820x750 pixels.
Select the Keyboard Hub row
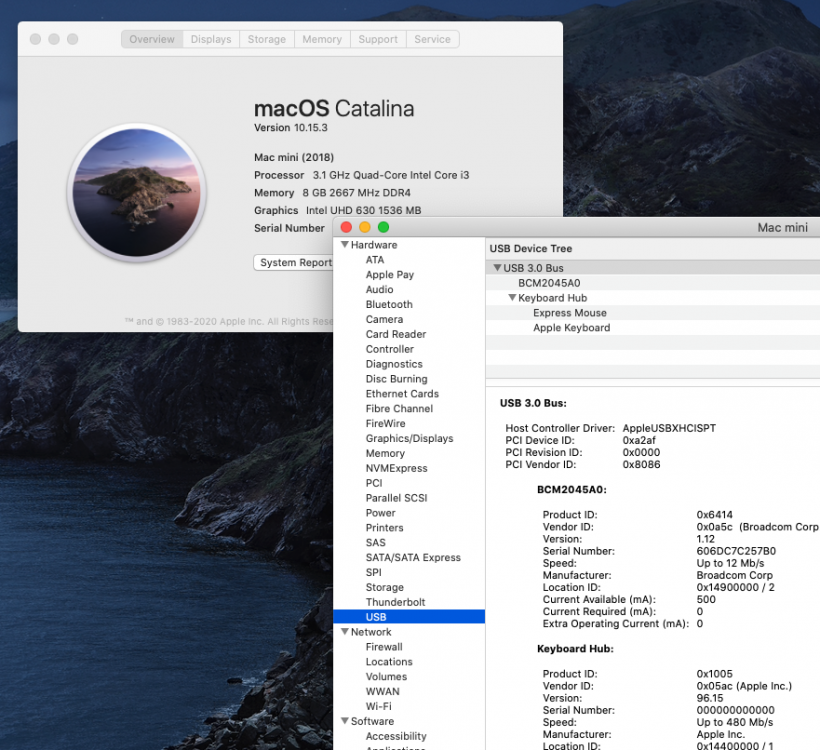pos(653,298)
